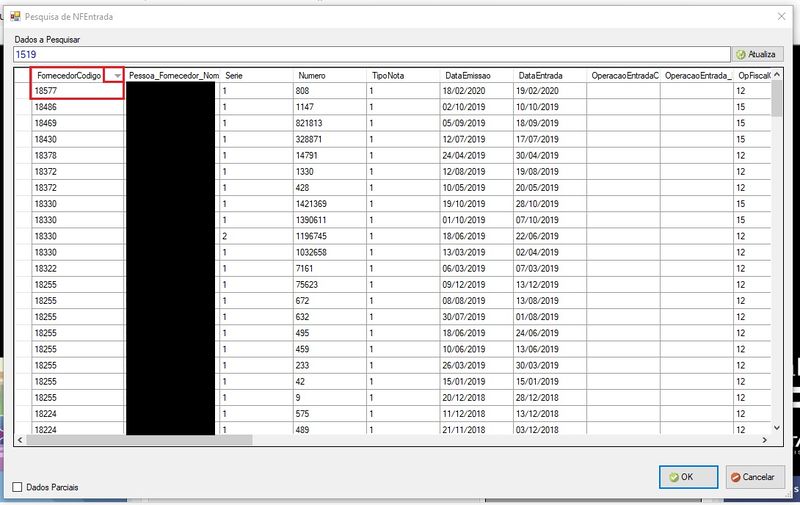Click the Numero cell 1421369
The width and height of the screenshot is (800, 505).
click(x=330, y=204)
